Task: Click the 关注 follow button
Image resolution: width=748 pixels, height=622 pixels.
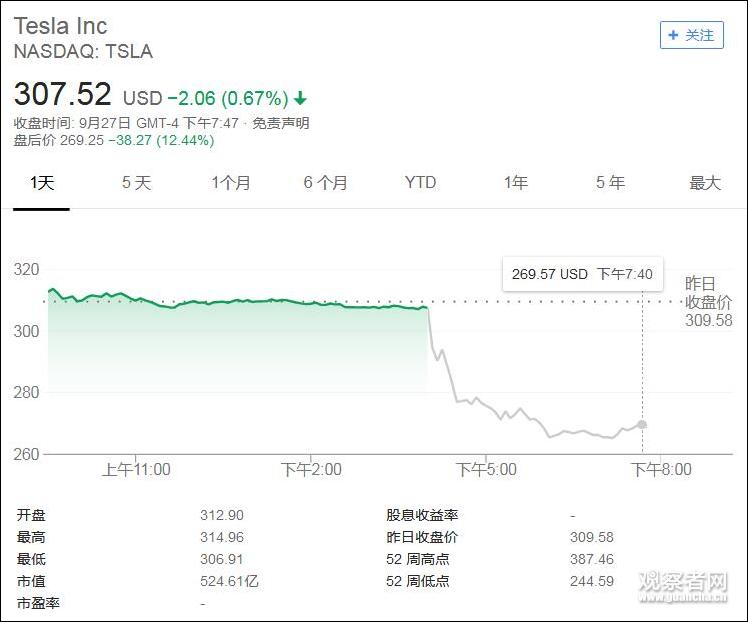Action: [x=691, y=35]
